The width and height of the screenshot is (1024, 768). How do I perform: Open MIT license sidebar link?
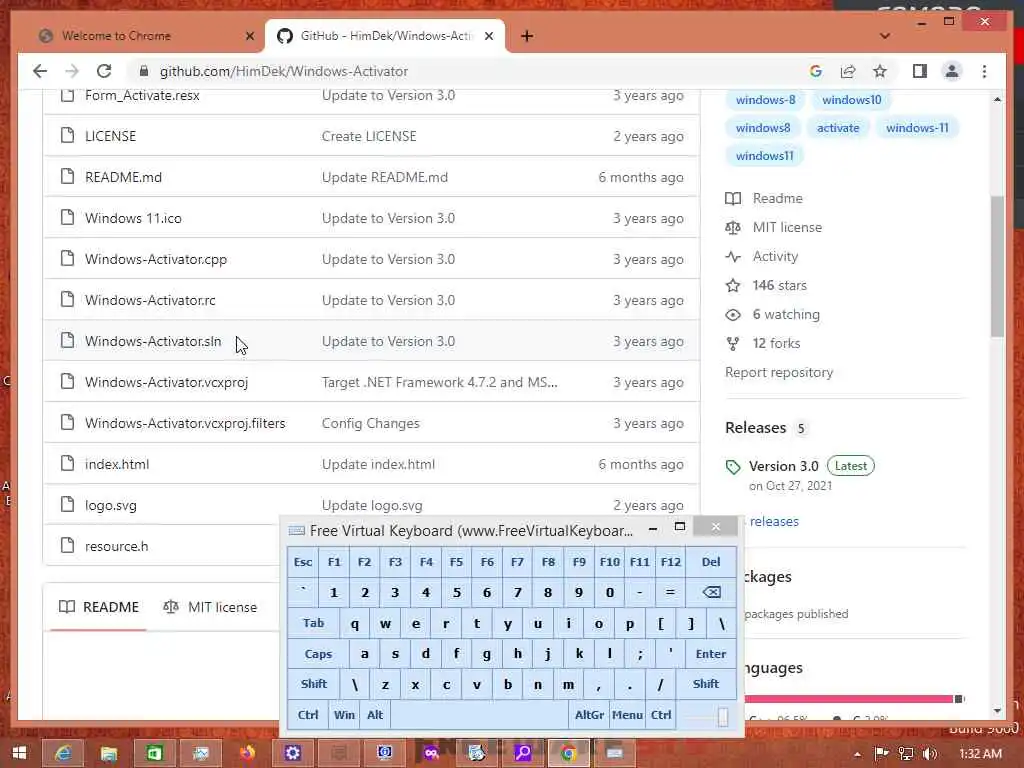tap(774, 227)
